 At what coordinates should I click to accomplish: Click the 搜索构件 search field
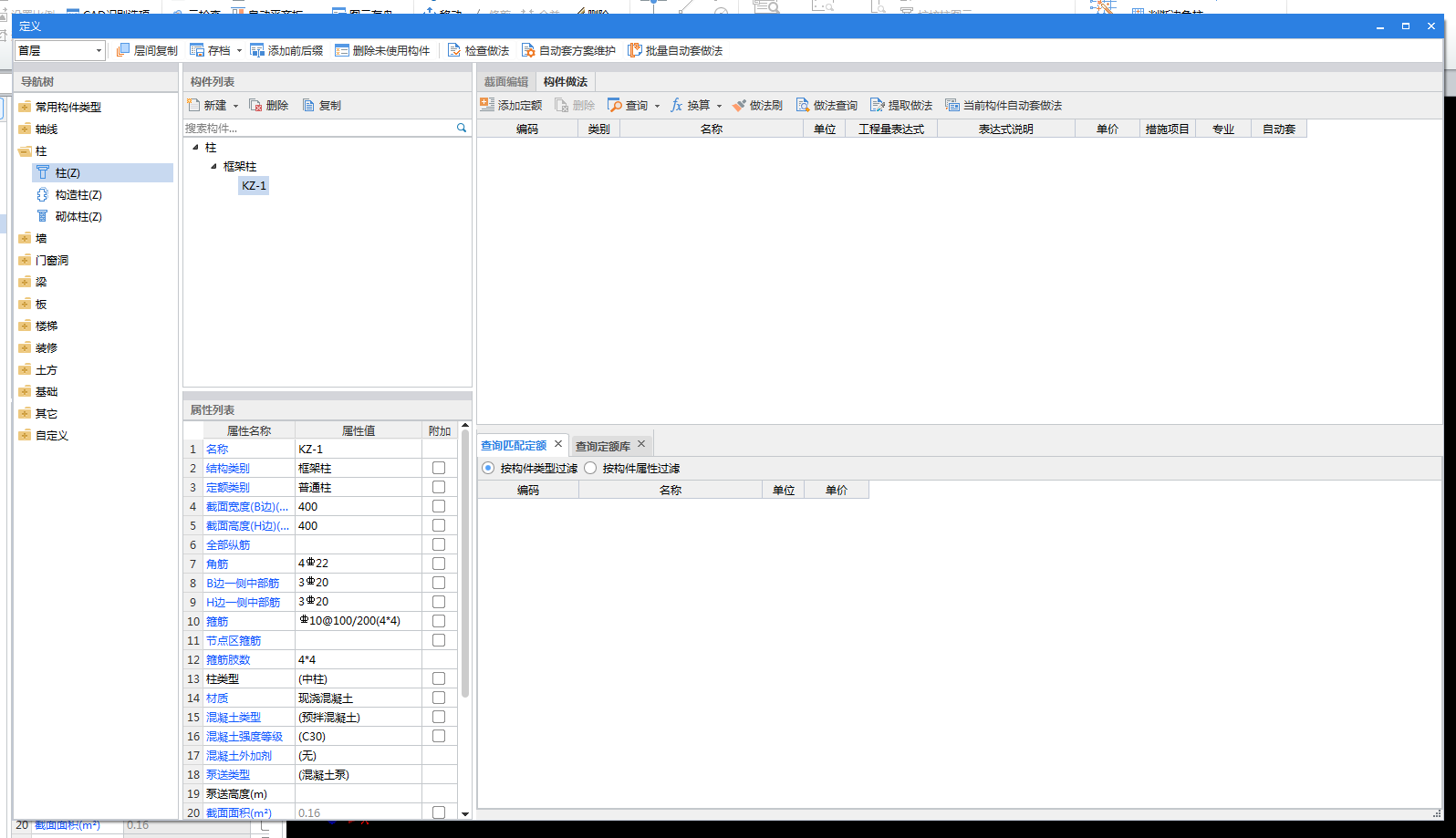point(319,128)
